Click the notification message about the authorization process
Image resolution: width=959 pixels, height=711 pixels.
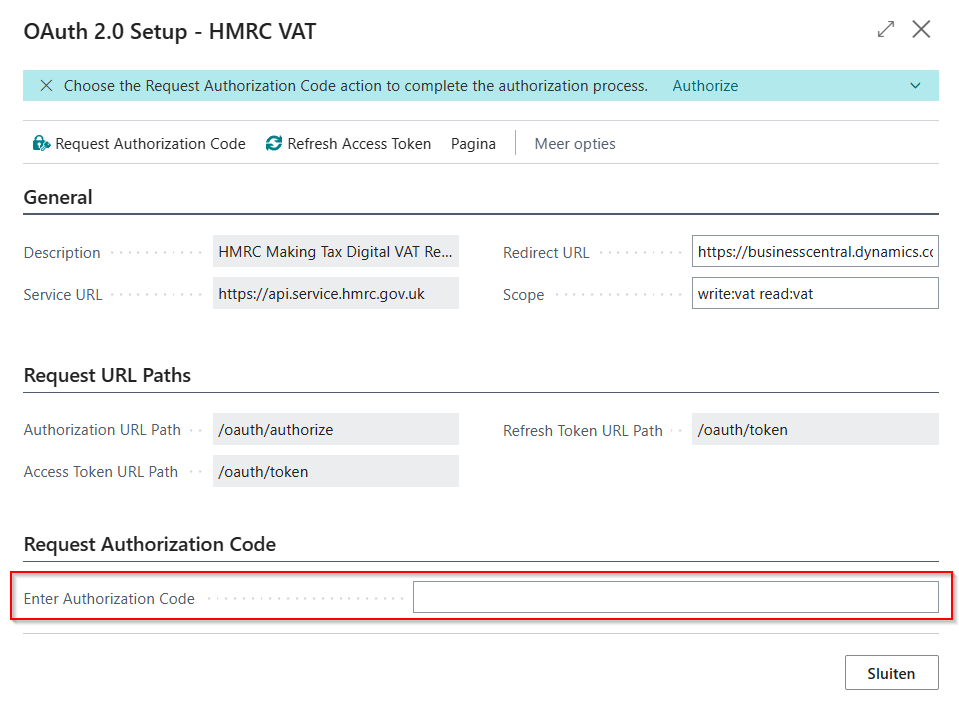pyautogui.click(x=356, y=86)
